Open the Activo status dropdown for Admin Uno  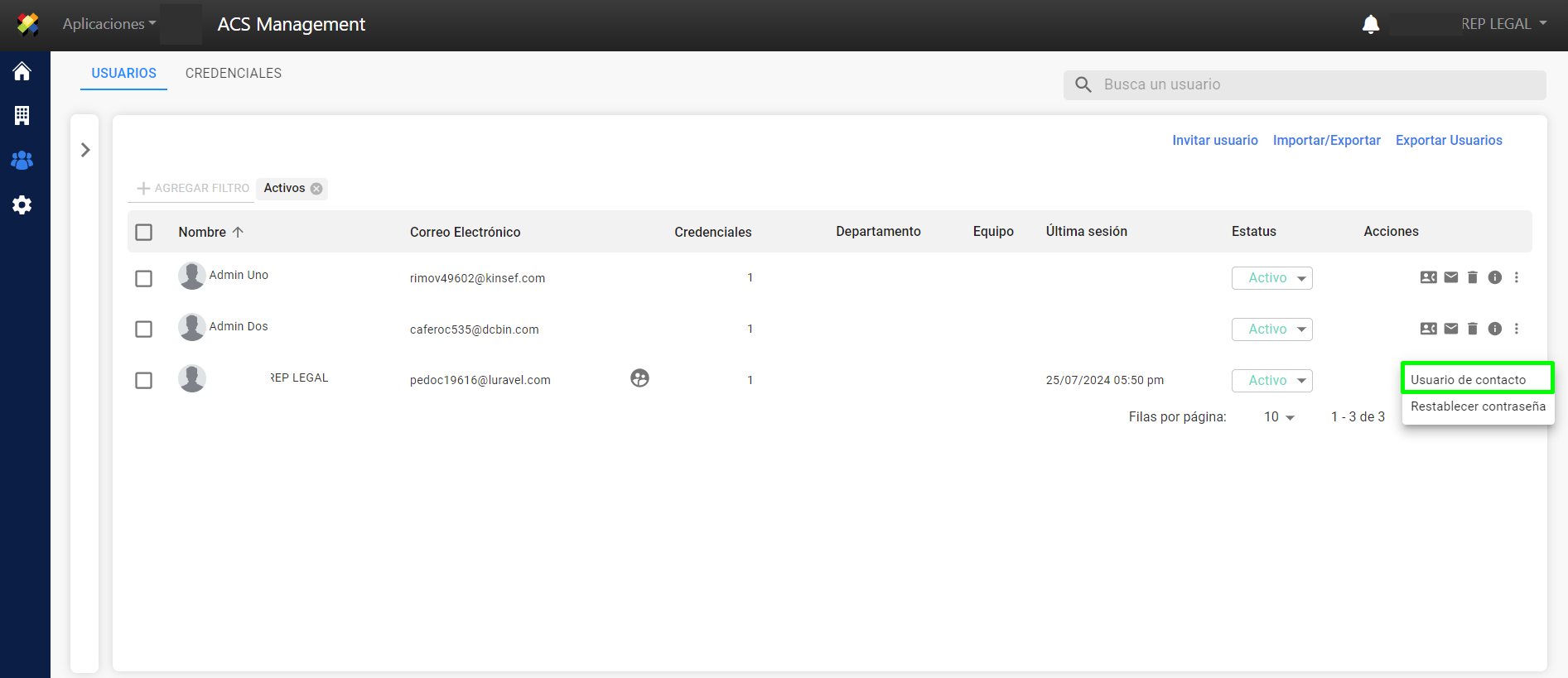(x=1271, y=278)
